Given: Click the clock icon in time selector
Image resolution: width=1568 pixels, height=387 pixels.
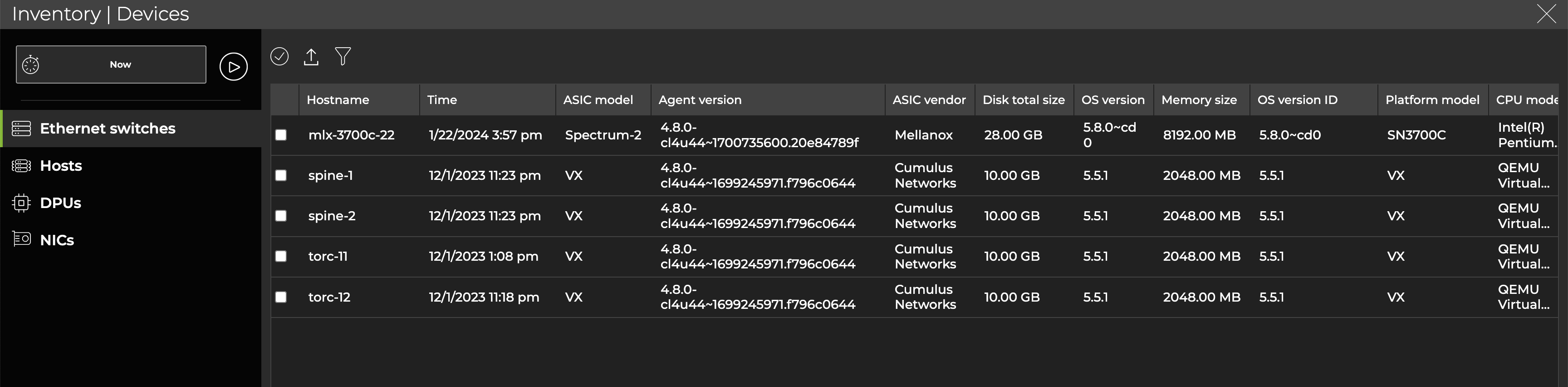Looking at the screenshot, I should 32,64.
